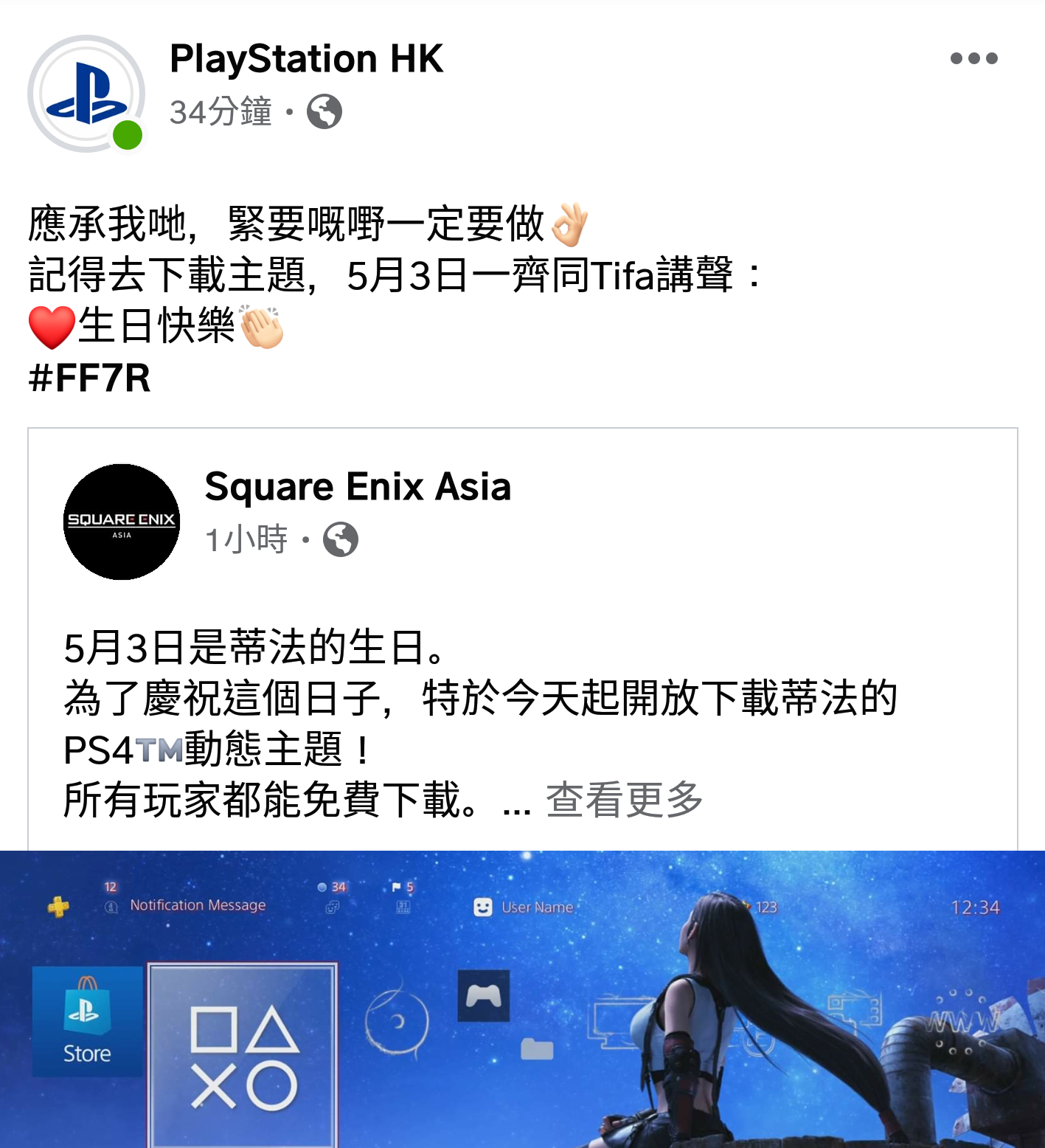Open PlayStation HK profile picture
Image resolution: width=1045 pixels, height=1148 pixels.
[x=86, y=94]
